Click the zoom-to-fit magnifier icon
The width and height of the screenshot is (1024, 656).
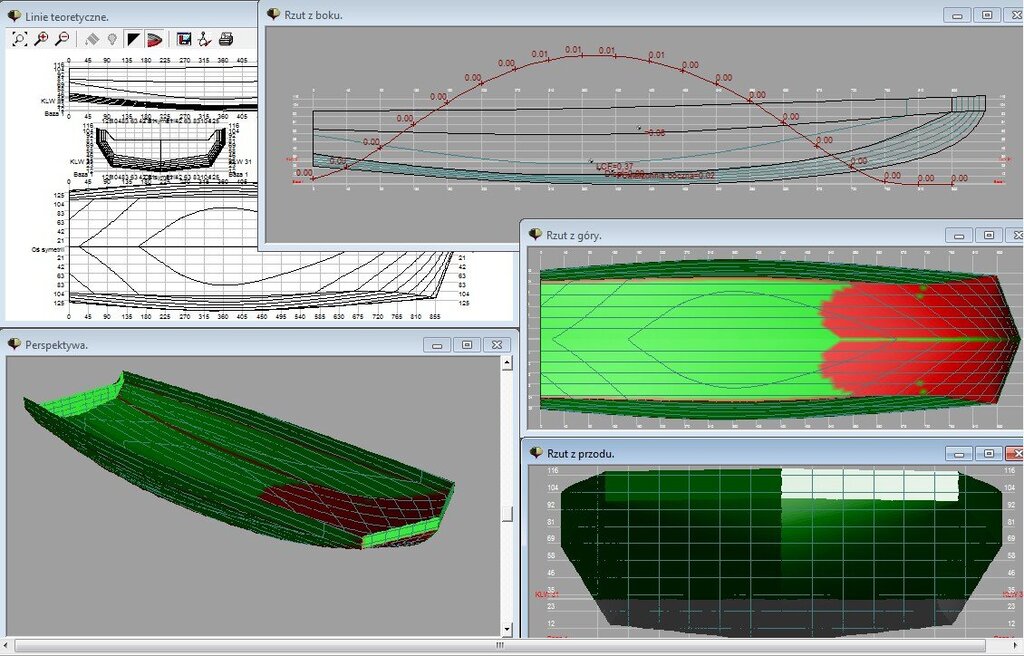click(x=19, y=39)
